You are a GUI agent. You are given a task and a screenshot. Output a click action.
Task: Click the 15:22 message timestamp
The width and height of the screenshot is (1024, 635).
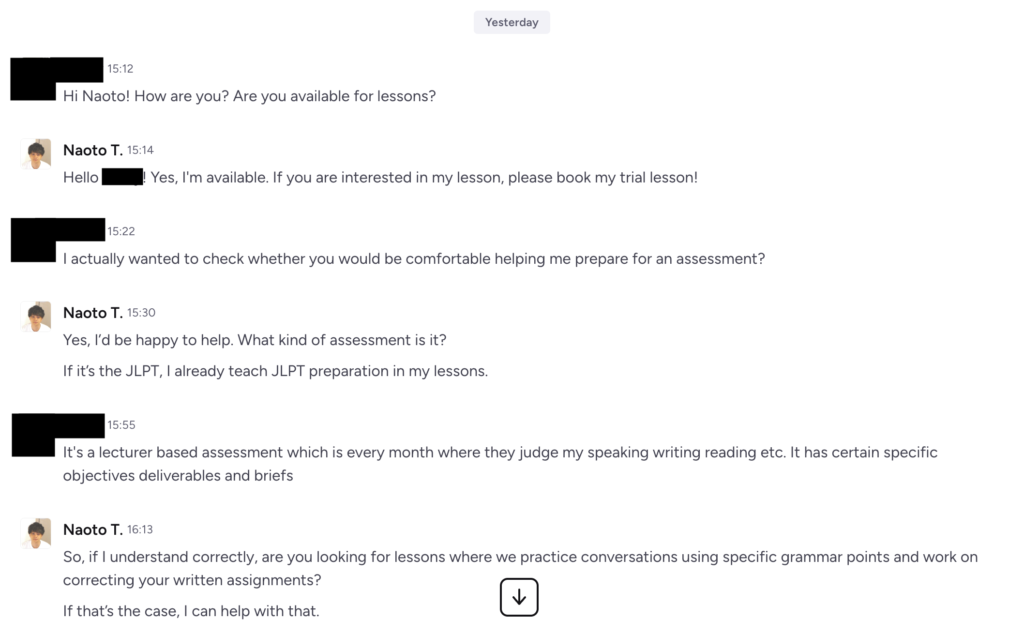[x=121, y=231]
